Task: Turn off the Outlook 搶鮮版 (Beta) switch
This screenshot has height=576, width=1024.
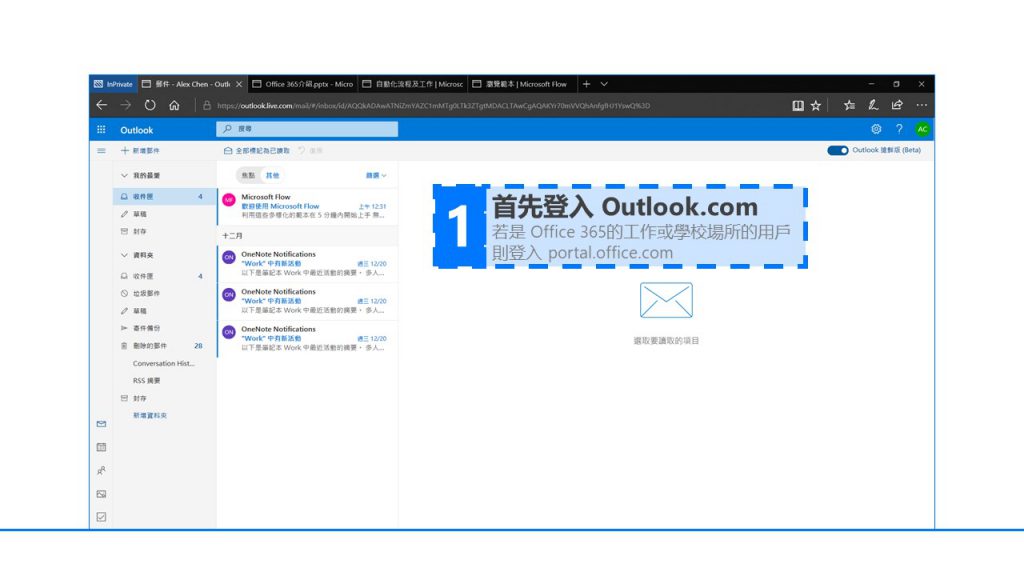Action: click(837, 150)
